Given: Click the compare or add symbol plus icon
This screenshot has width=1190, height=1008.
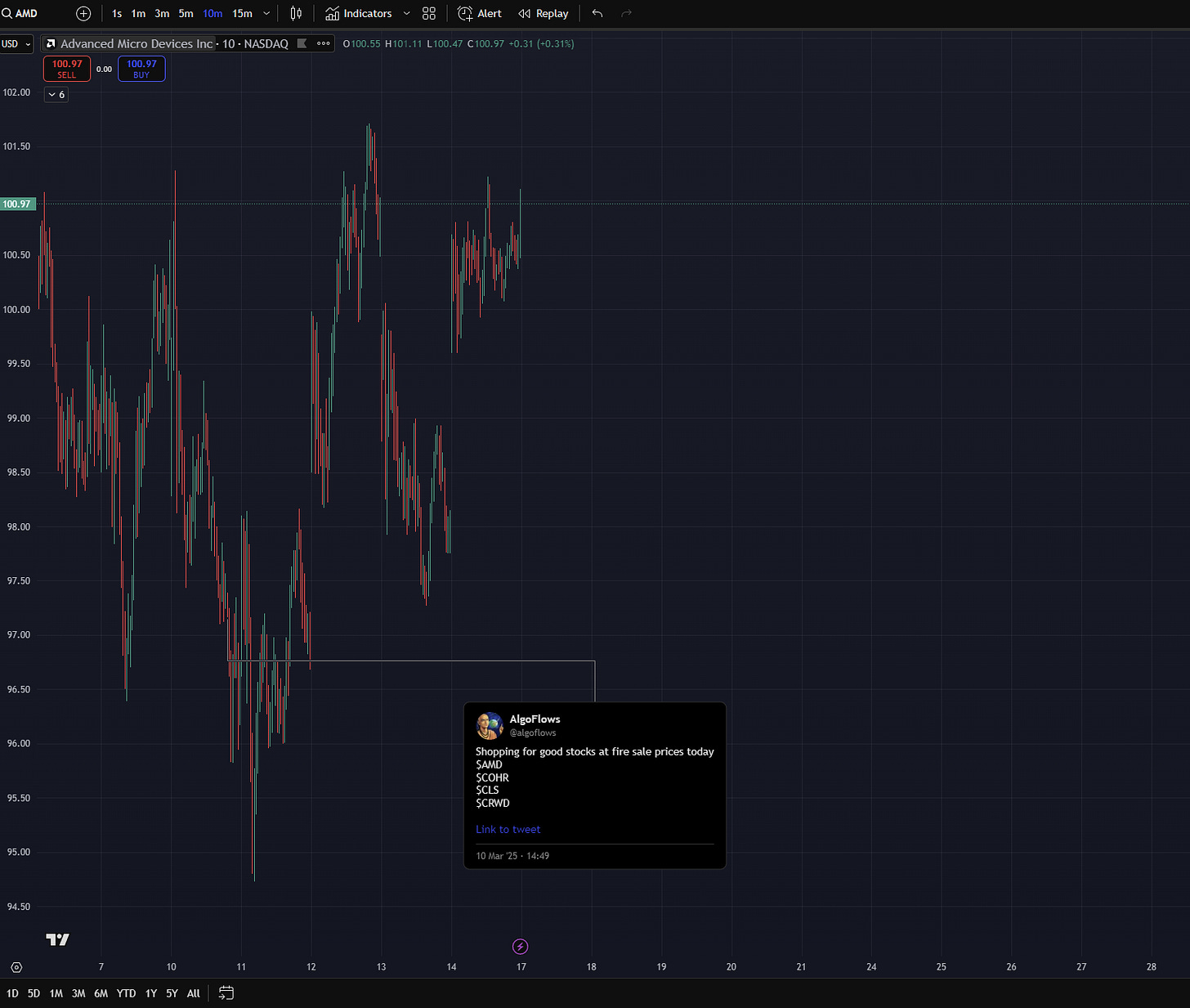Looking at the screenshot, I should [x=83, y=13].
